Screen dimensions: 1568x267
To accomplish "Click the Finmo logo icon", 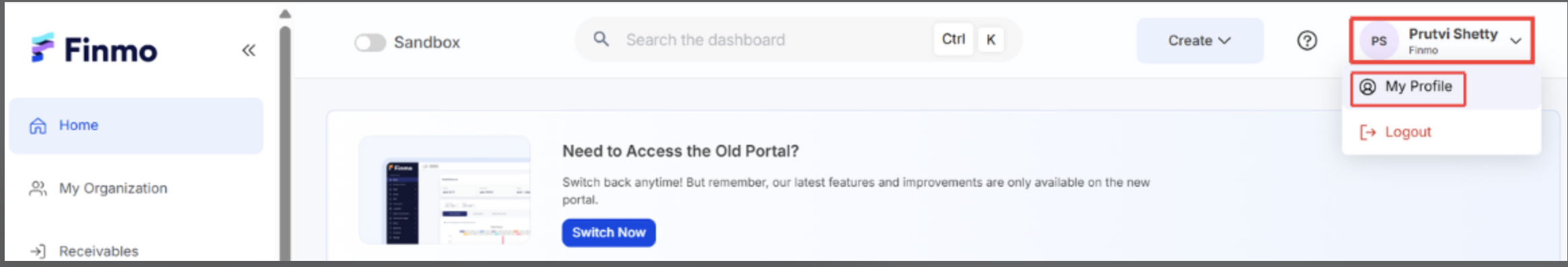I will pos(42,49).
